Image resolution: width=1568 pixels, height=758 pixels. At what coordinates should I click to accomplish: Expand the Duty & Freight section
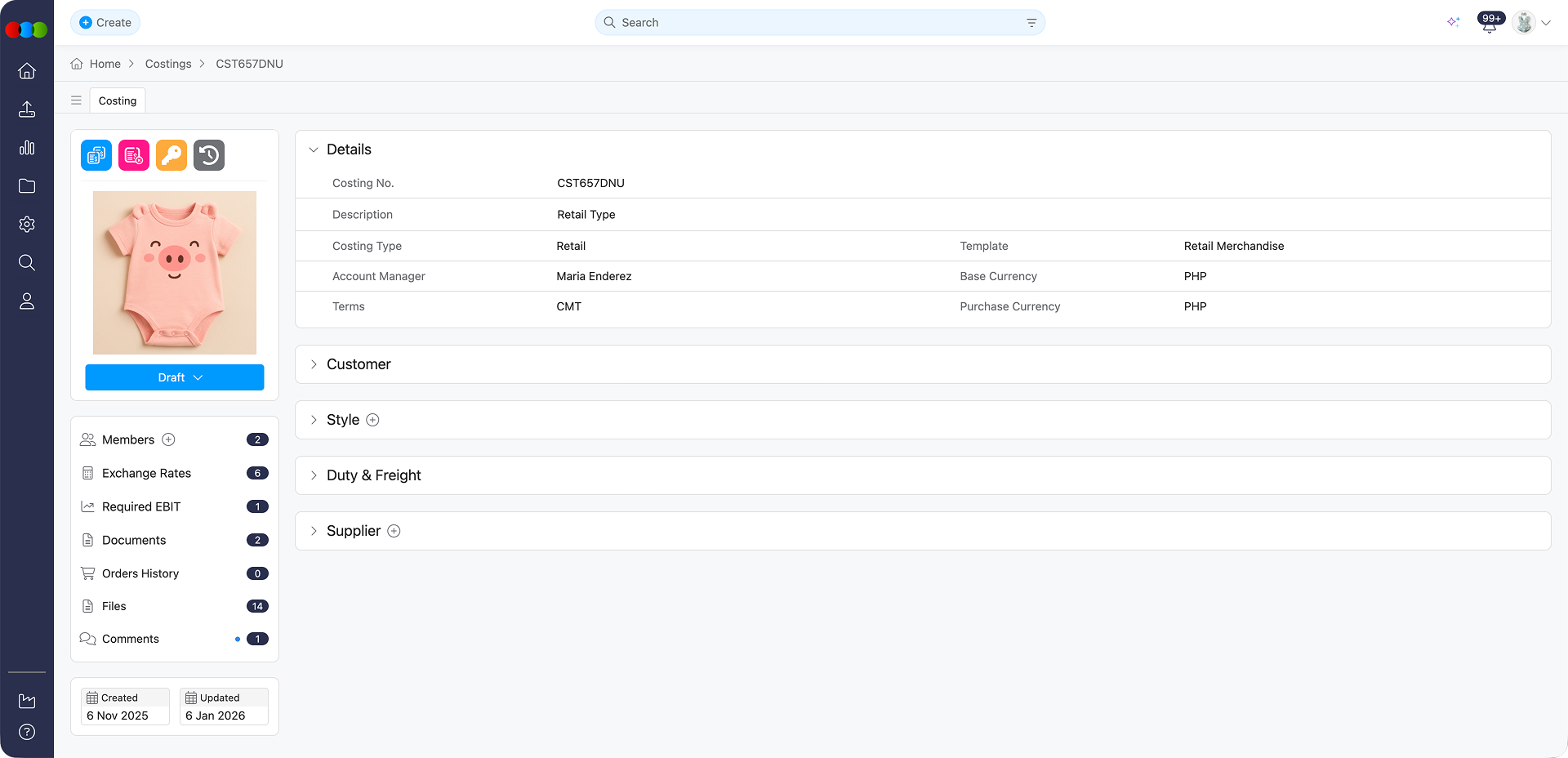(373, 475)
